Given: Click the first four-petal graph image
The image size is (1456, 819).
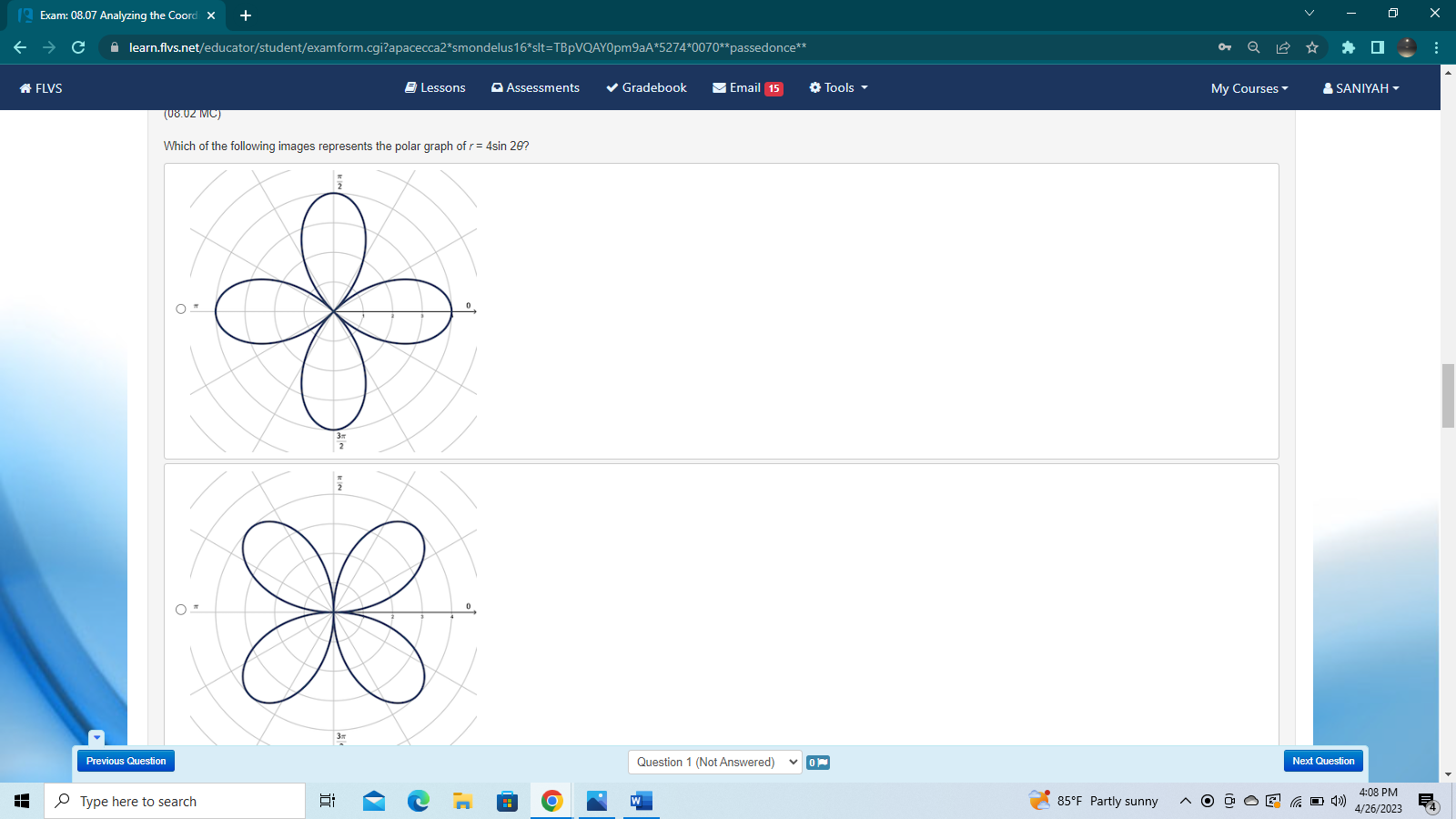Looking at the screenshot, I should click(x=333, y=311).
